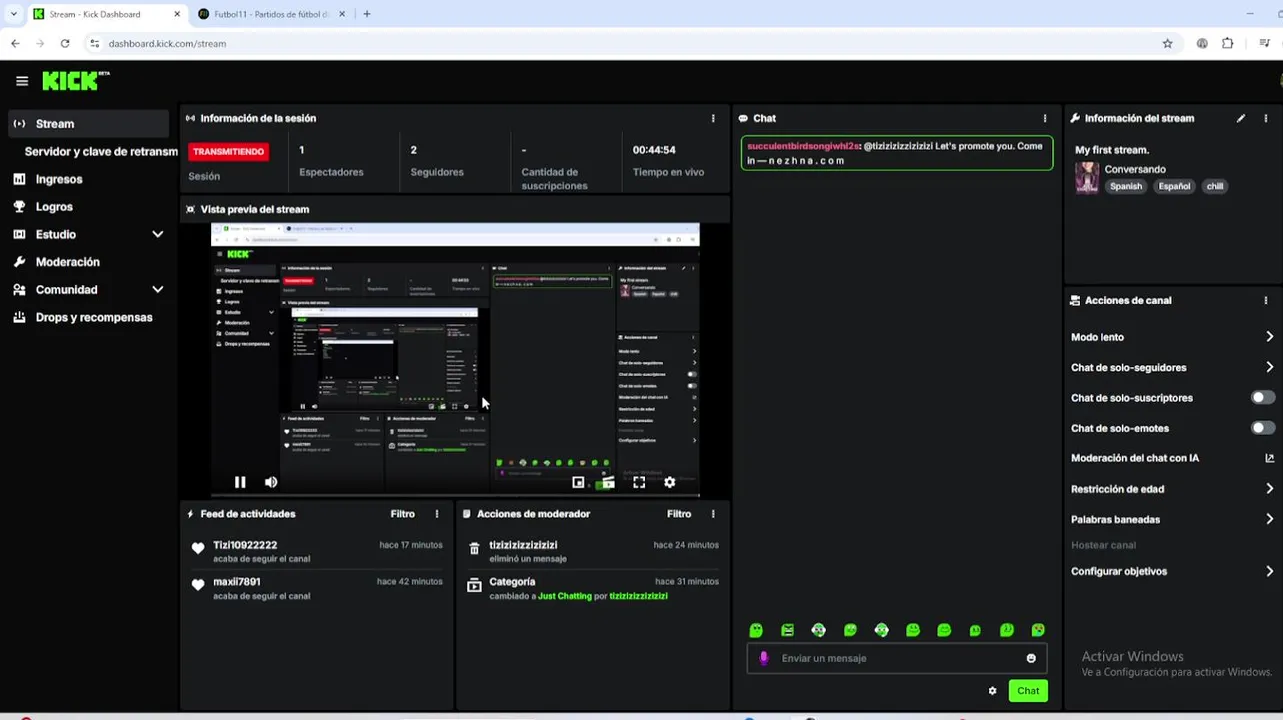Open the tab search dropdown arrow
Screen dimensions: 1283x720
(x=13, y=14)
